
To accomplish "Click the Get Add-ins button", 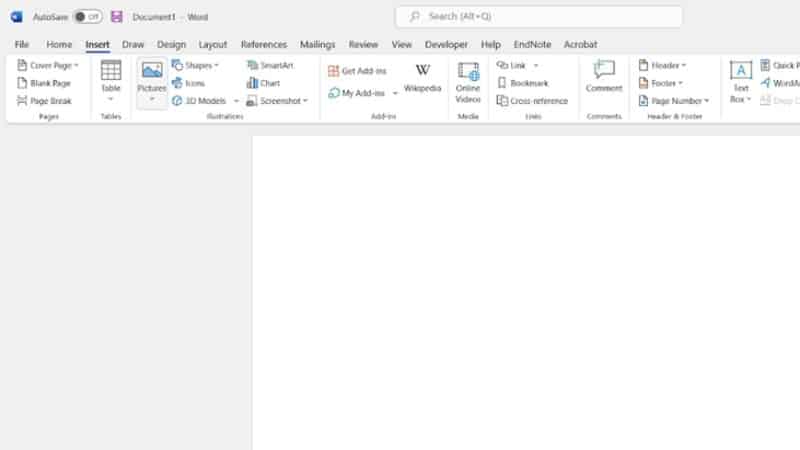I will pyautogui.click(x=357, y=71).
